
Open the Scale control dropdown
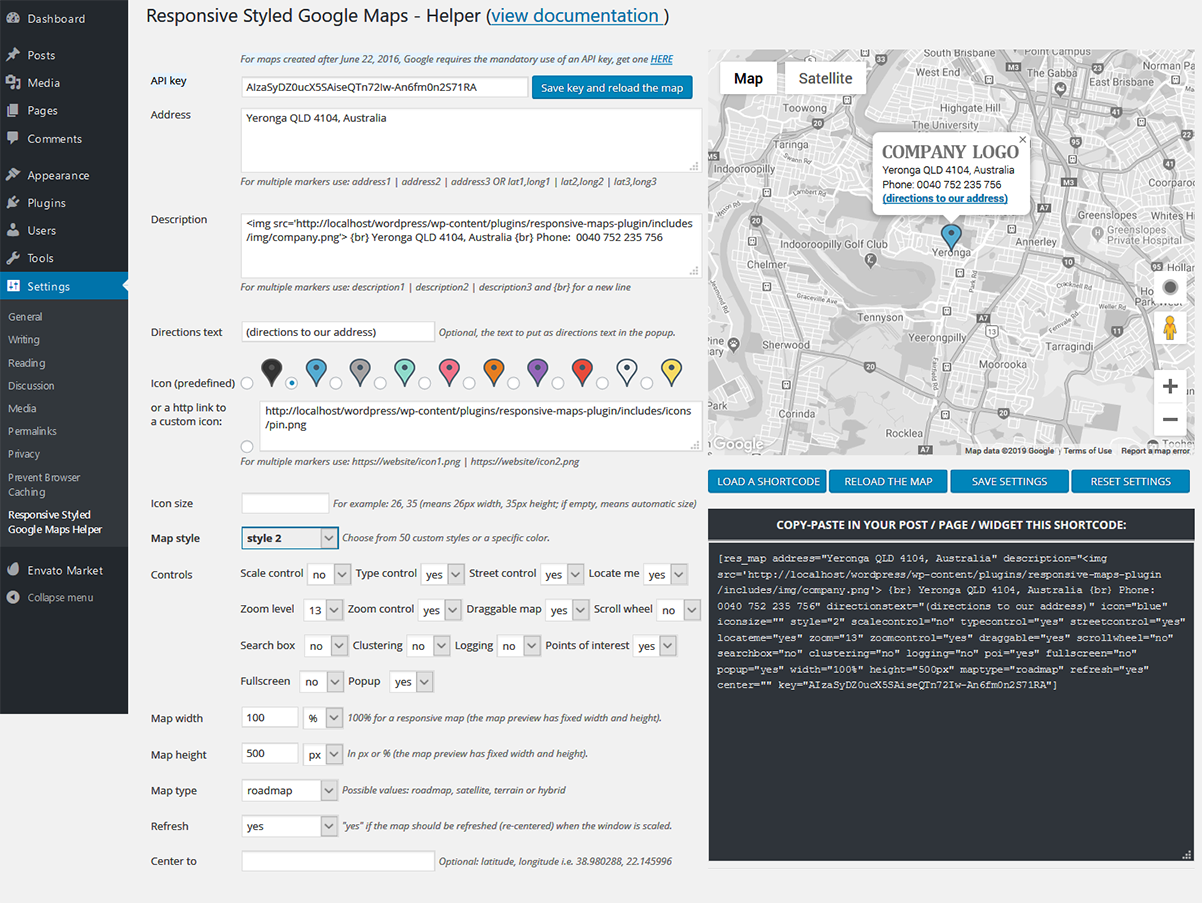[x=329, y=574]
